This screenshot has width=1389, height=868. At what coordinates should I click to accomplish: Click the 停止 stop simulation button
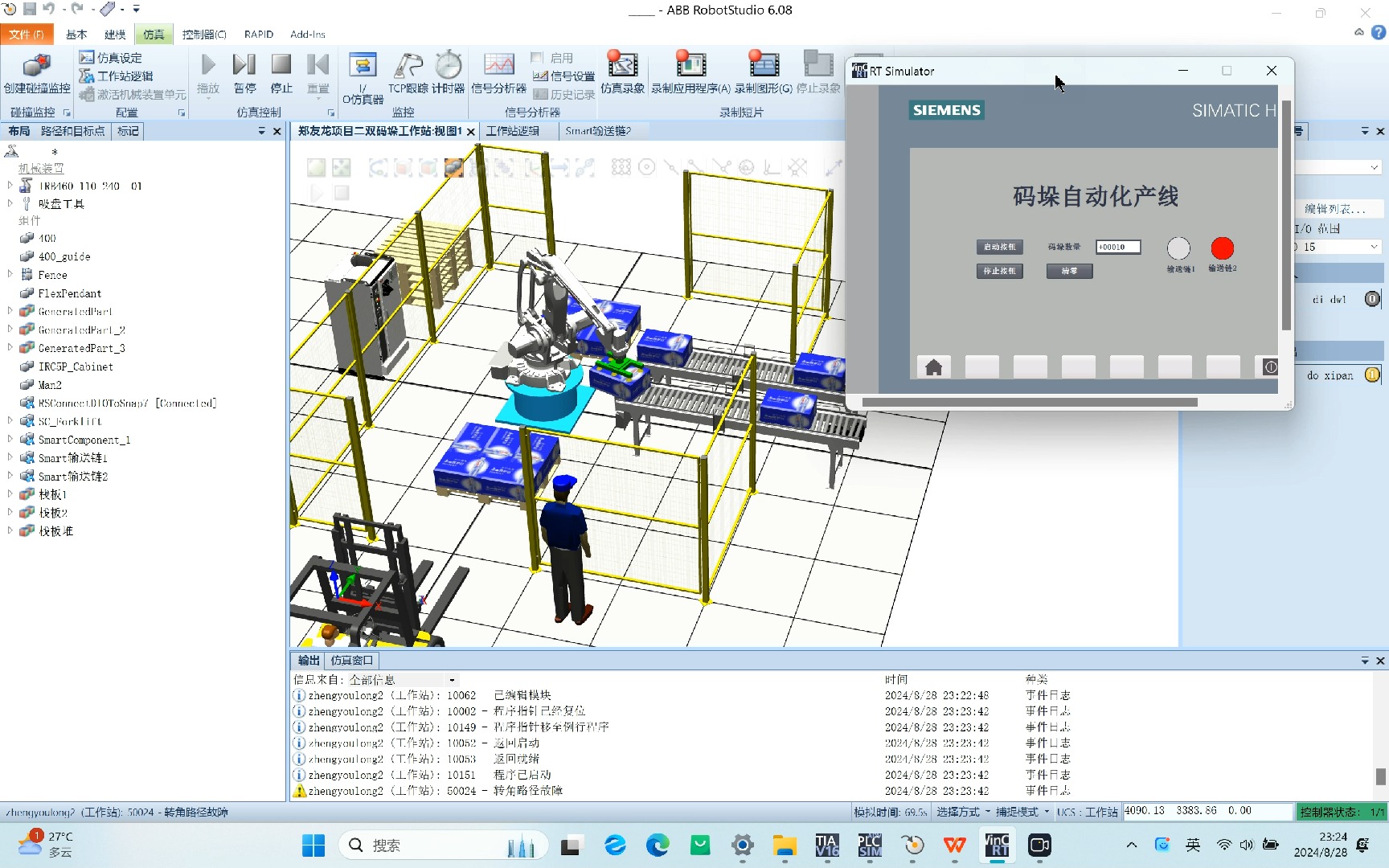281,73
